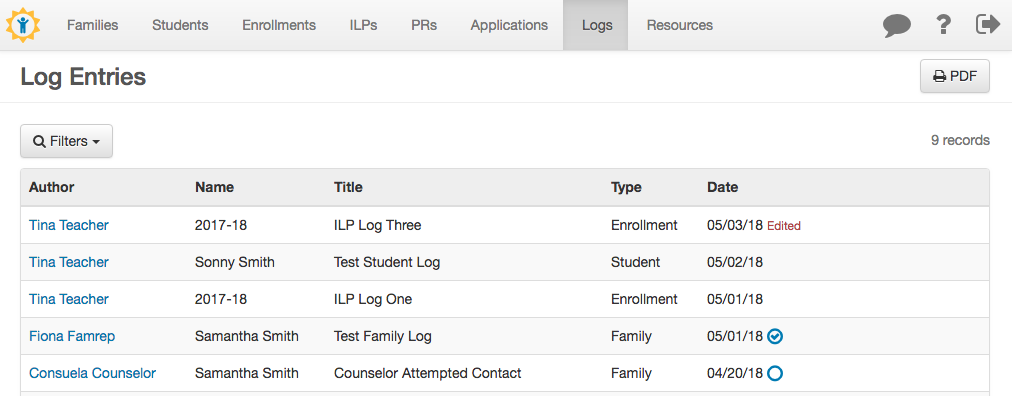Export log entries with PDF button
Screen dimensions: 1012x396
pyautogui.click(x=955, y=76)
